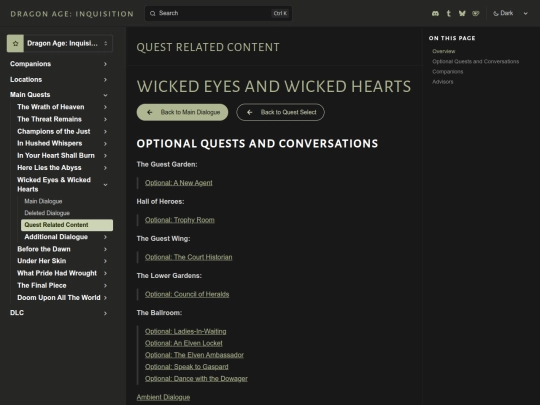Open the Discord link icon

pos(435,13)
